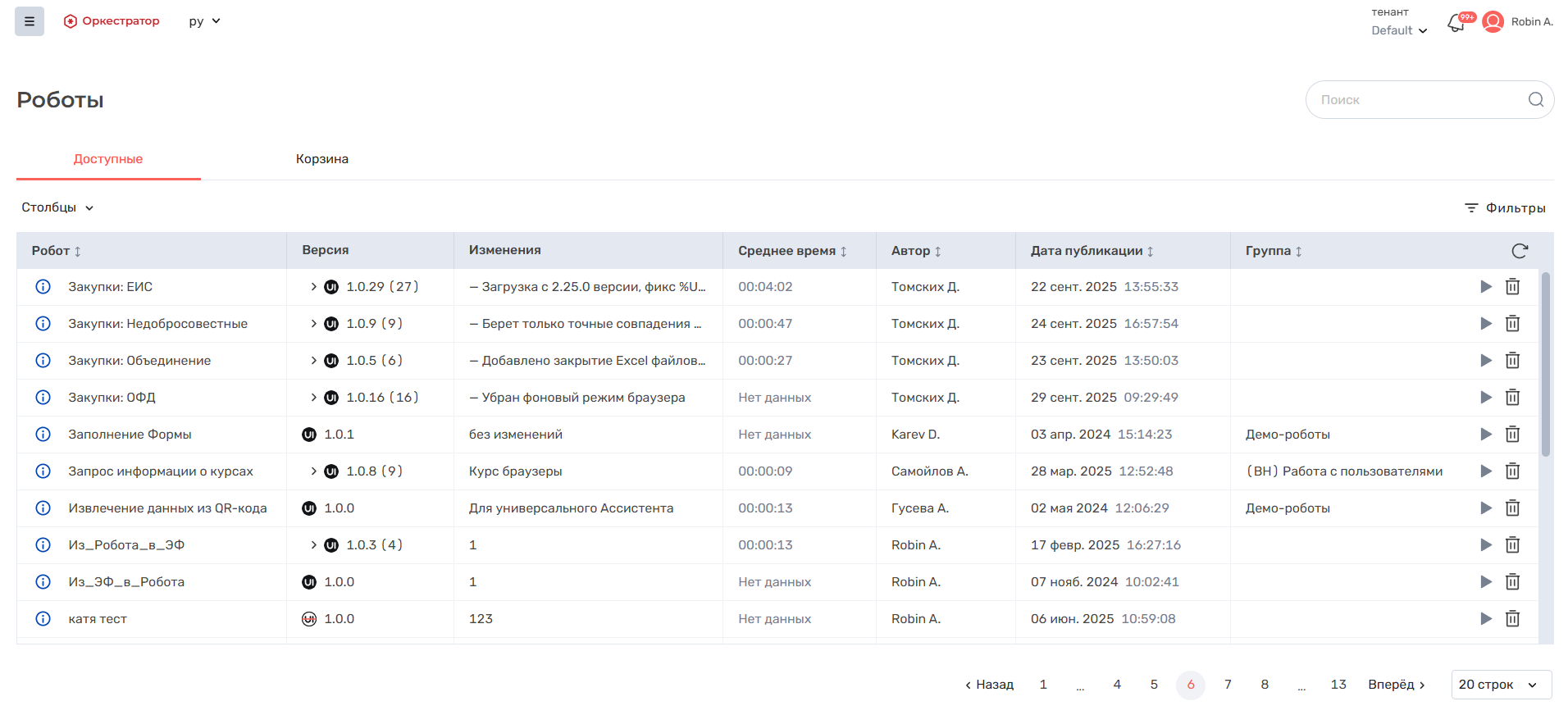Open info for Заполнение Формы robot
Image resolution: width=1568 pixels, height=724 pixels.
coord(43,435)
